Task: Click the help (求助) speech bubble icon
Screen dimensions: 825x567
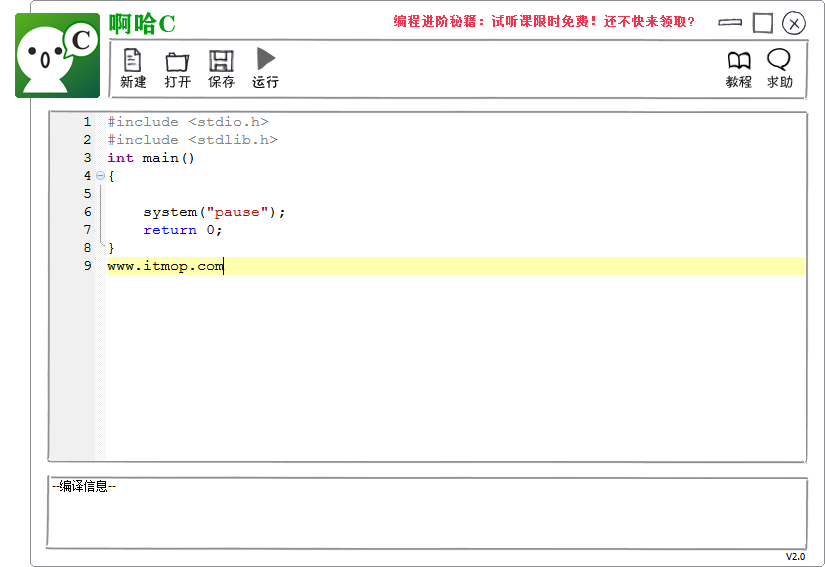Action: click(x=779, y=67)
